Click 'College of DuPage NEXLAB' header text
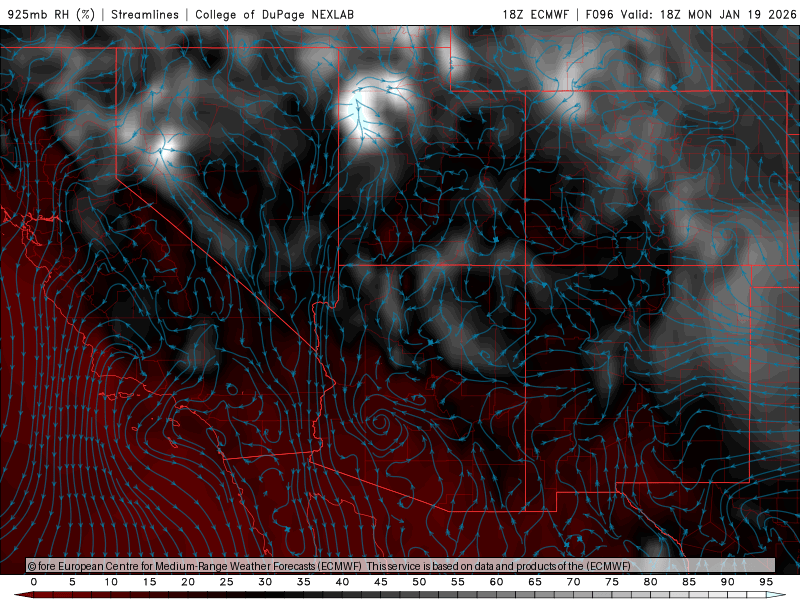The image size is (800, 600). [274, 14]
